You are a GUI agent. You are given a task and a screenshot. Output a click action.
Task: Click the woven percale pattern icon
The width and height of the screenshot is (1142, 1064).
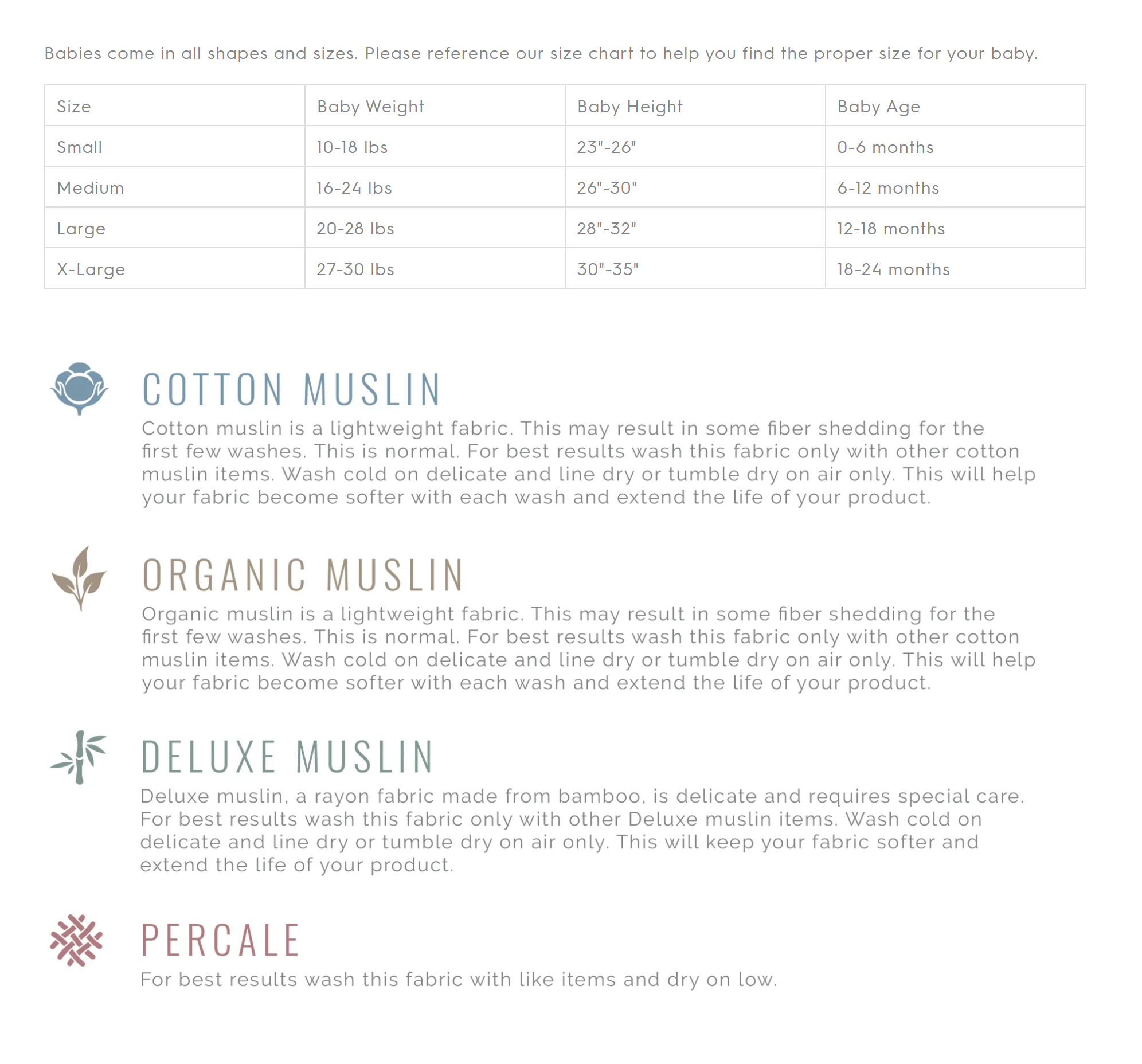(x=76, y=941)
